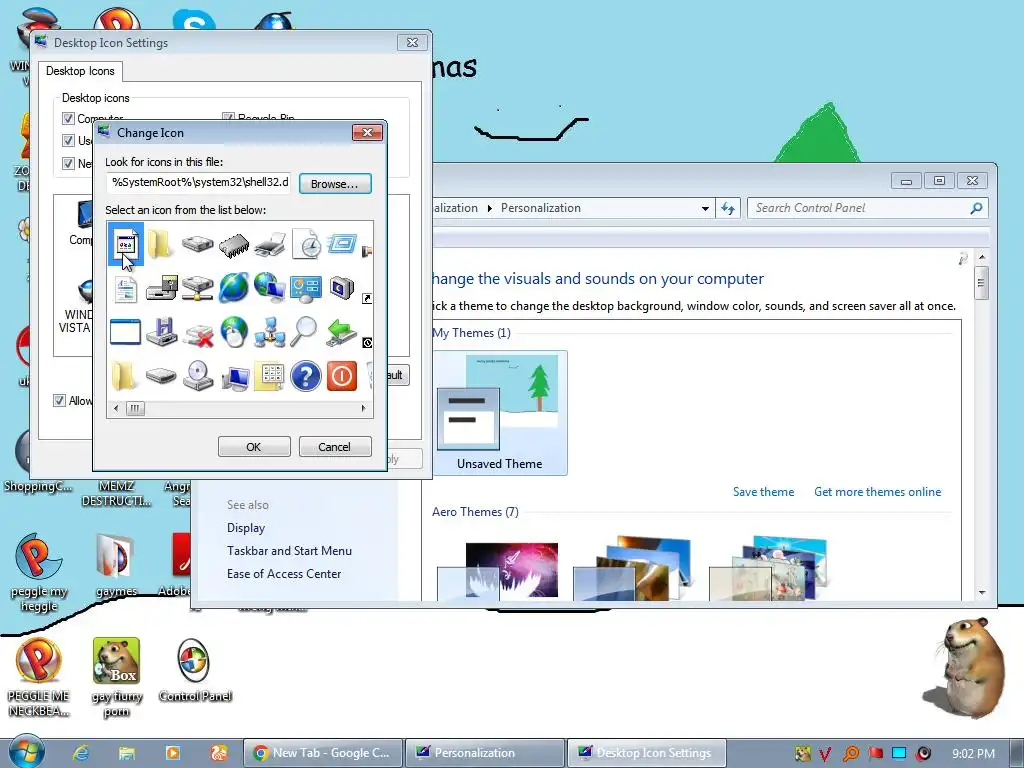Select the monitor with moon icon

point(342,288)
